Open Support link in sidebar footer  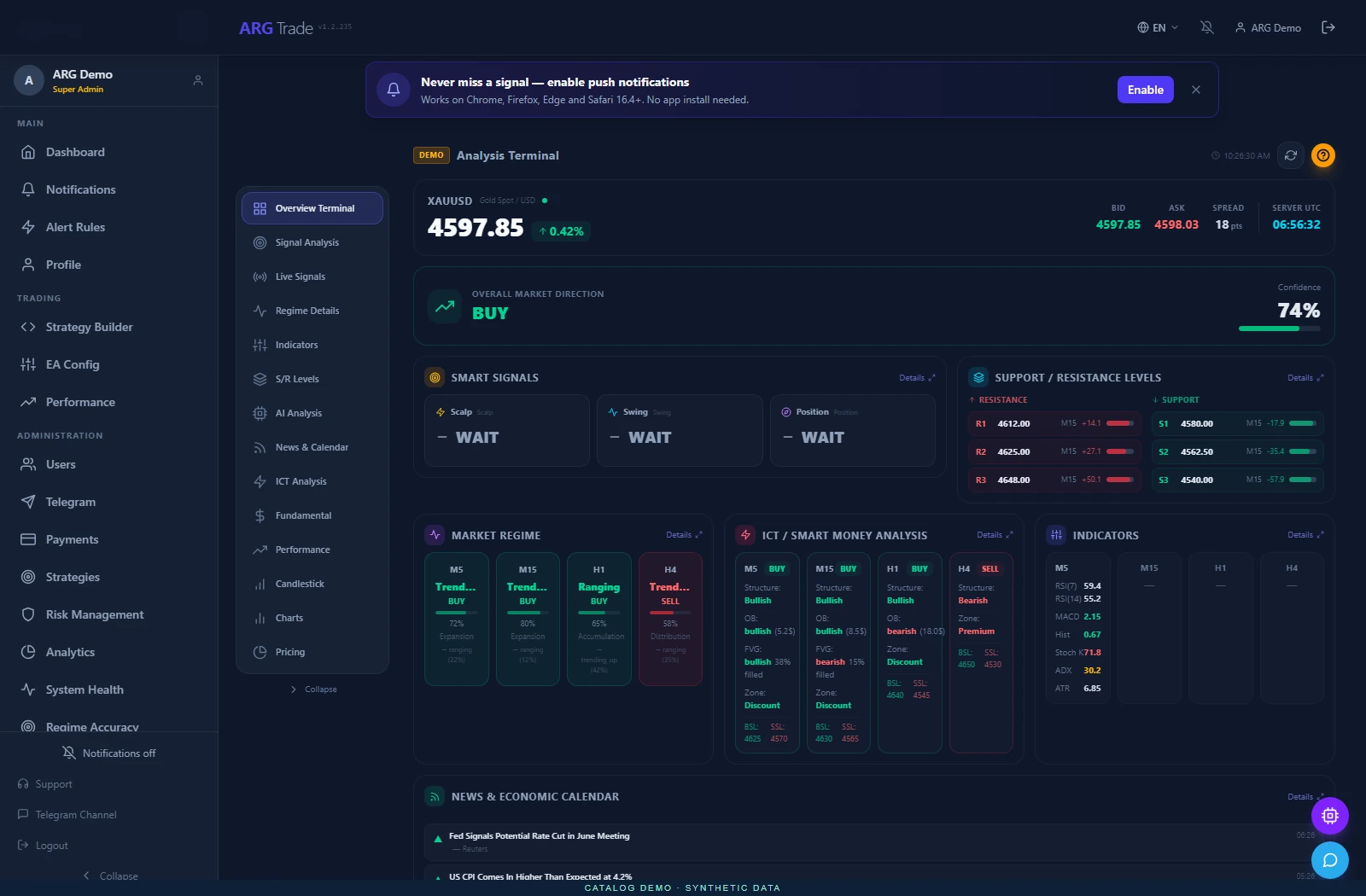(45, 784)
